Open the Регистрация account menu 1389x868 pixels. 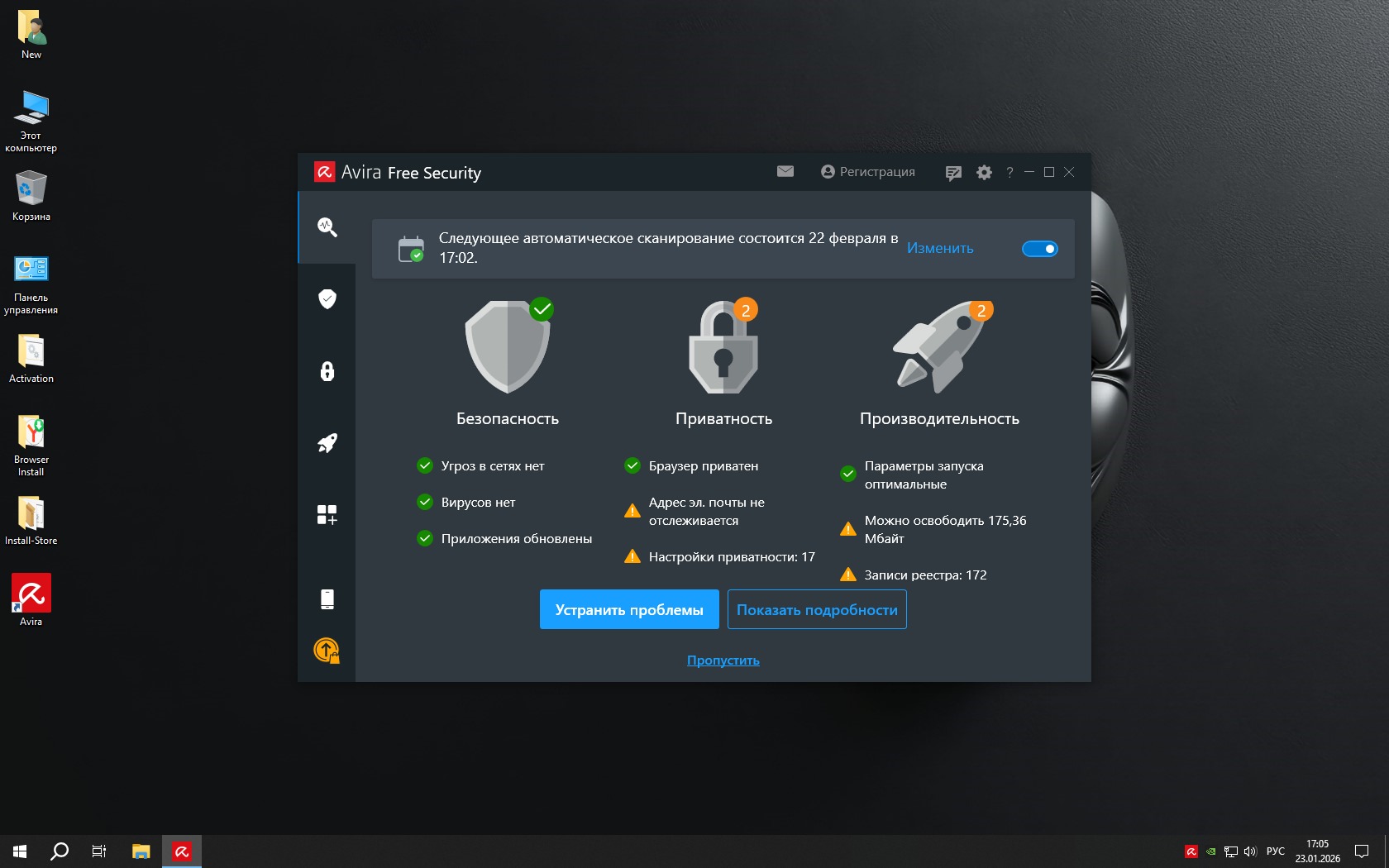click(x=868, y=172)
